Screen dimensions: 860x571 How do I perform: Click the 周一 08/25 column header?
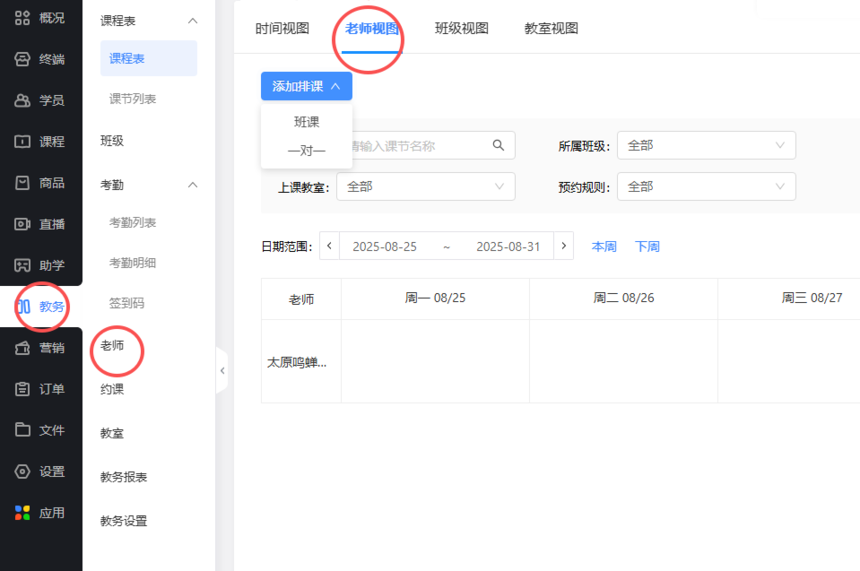435,298
